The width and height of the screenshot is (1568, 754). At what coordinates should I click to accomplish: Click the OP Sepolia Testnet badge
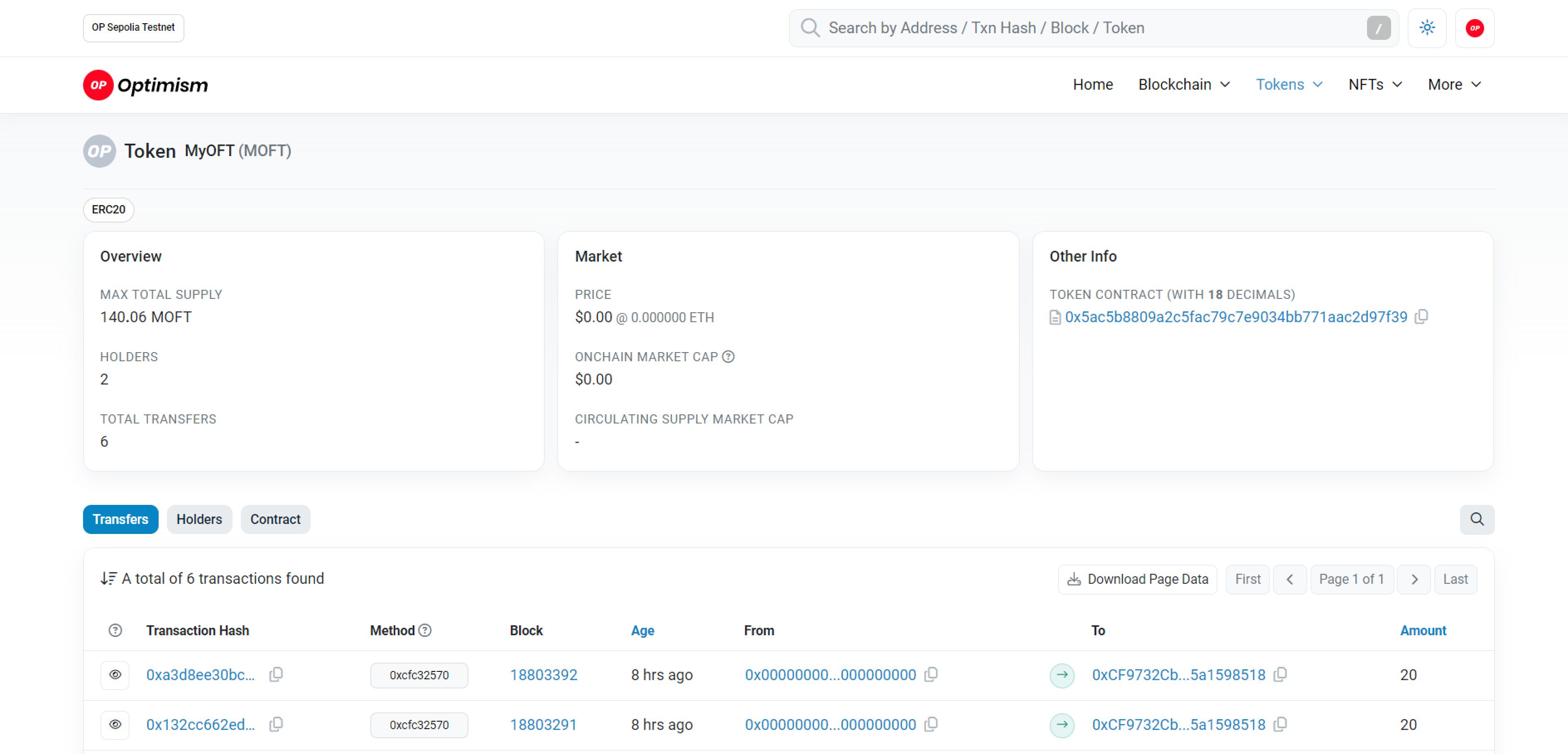tap(133, 28)
